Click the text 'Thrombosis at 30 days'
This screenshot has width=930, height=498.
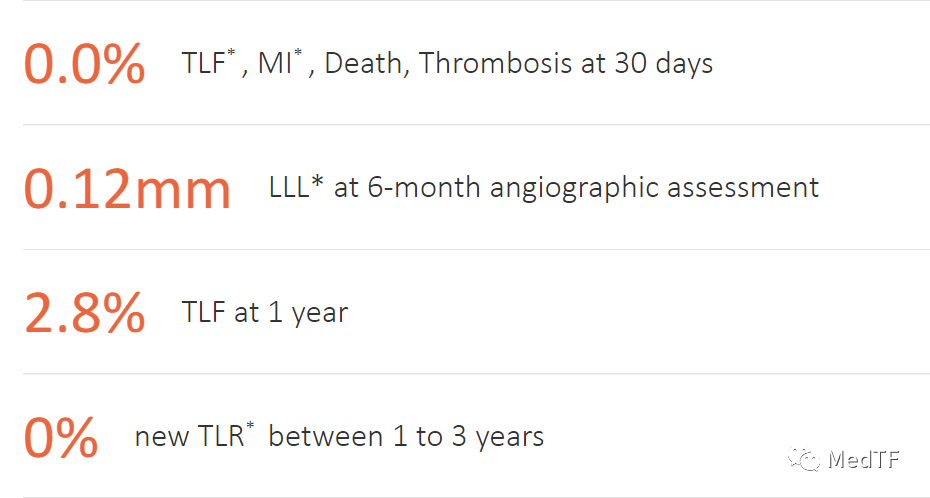[566, 63]
